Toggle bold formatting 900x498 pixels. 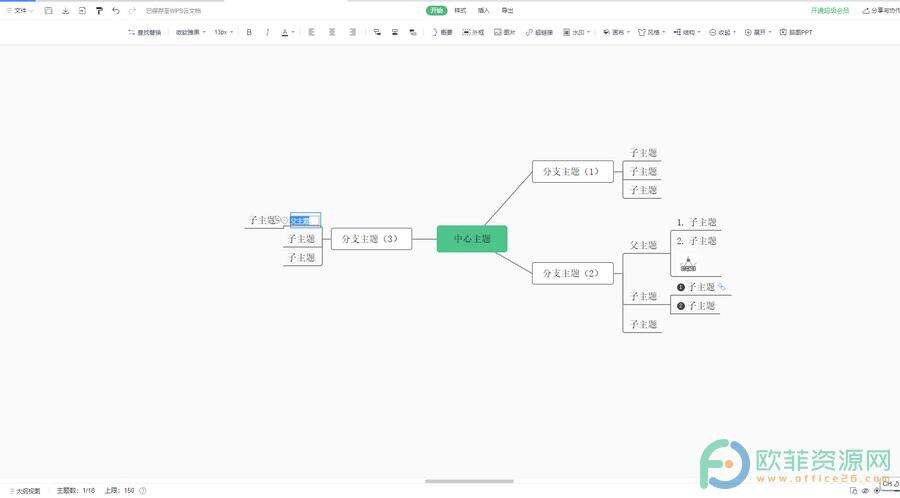[249, 33]
